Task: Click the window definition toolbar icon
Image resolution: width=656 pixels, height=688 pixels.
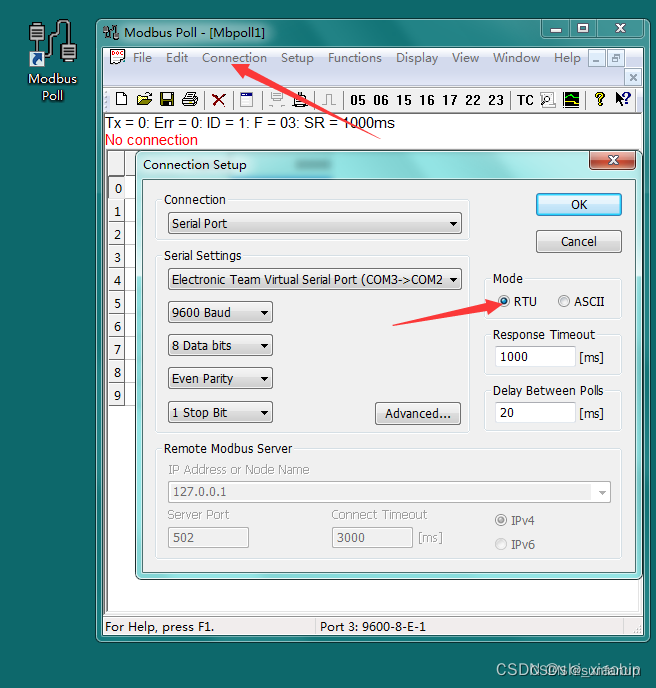Action: (x=247, y=100)
